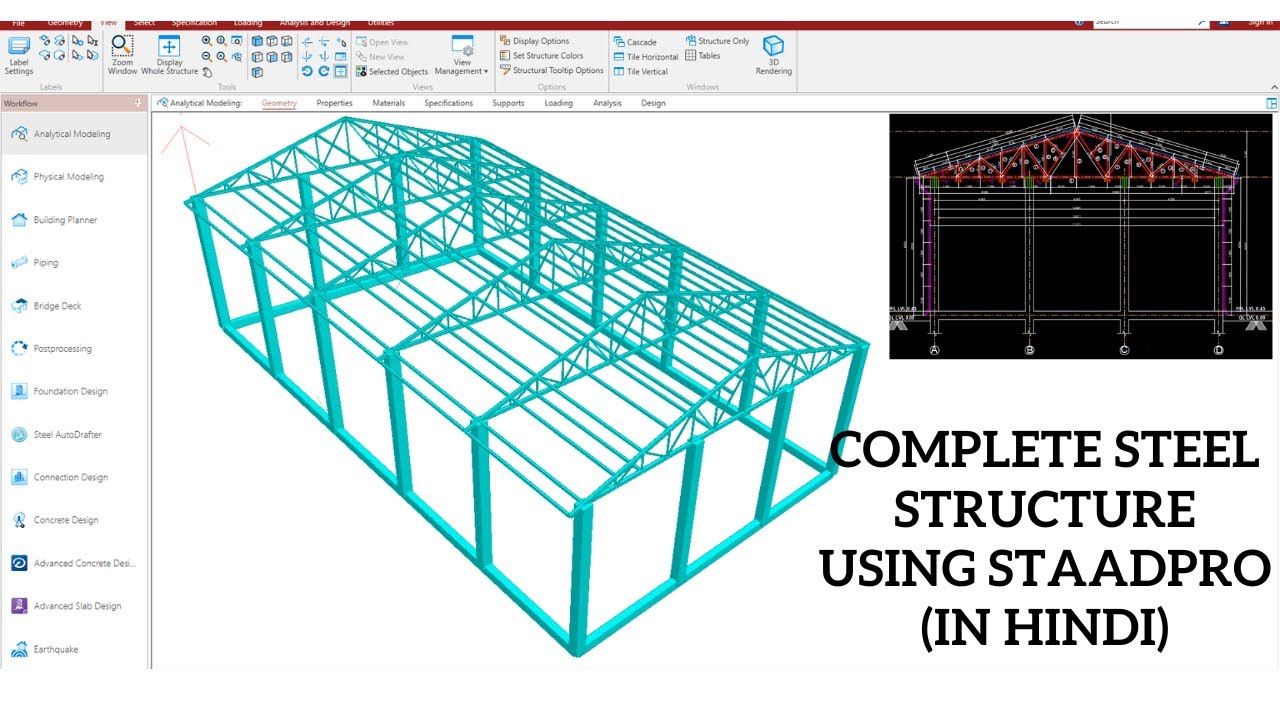Open the Advanced Slab Design workflow
Screen dimensions: 1280x720
pos(74,606)
